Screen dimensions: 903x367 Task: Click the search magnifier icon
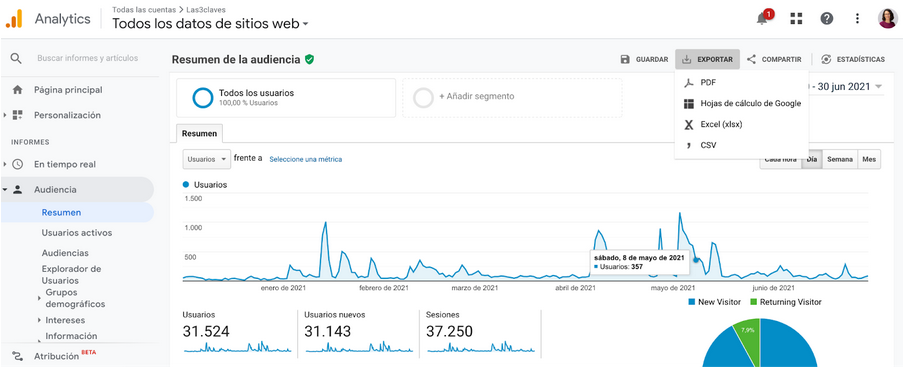(x=16, y=58)
